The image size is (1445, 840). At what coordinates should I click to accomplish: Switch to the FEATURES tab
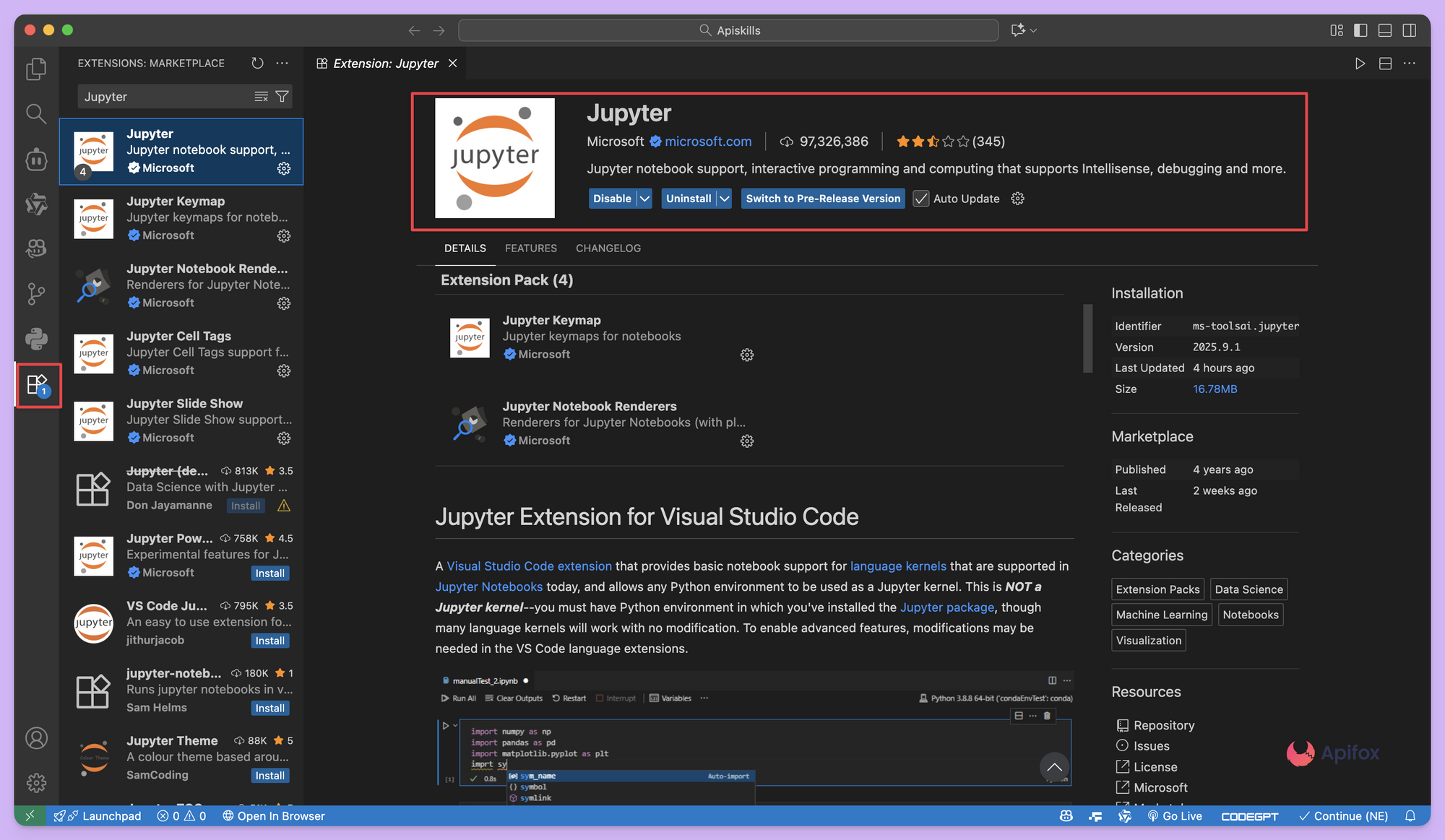click(531, 248)
